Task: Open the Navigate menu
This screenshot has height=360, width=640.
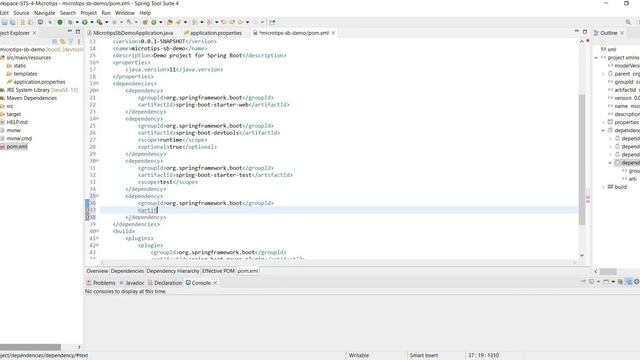Action: pyautogui.click(x=44, y=13)
